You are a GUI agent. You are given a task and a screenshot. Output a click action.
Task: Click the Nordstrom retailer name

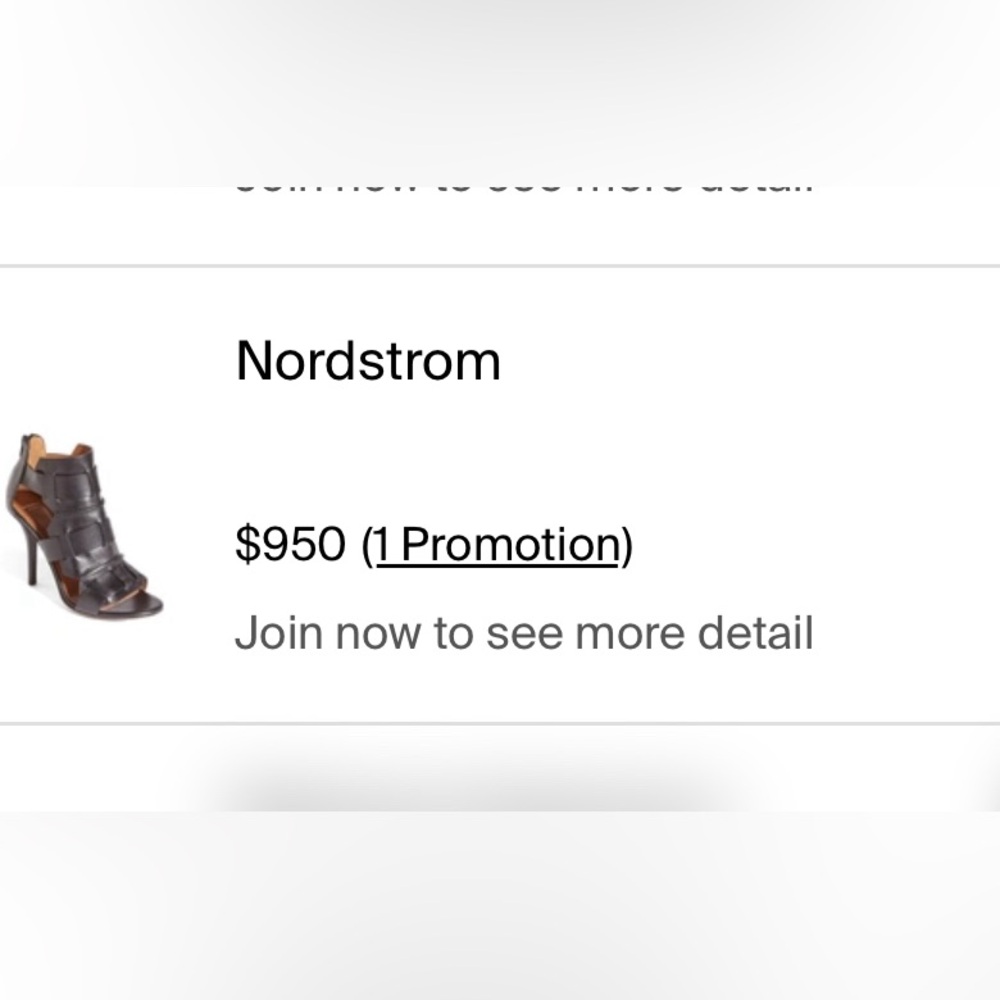[x=368, y=360]
